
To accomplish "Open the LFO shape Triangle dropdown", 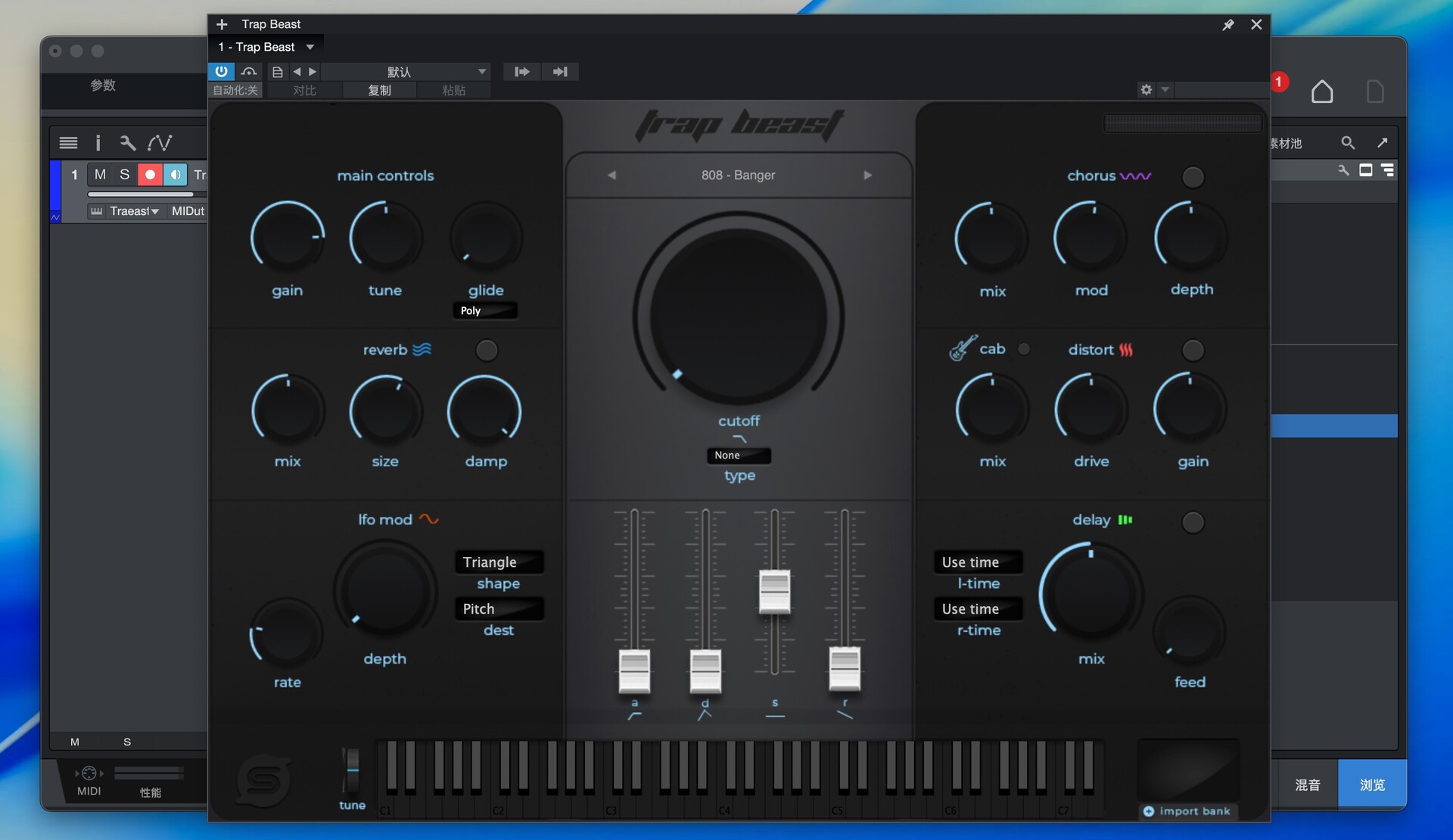I will (498, 562).
